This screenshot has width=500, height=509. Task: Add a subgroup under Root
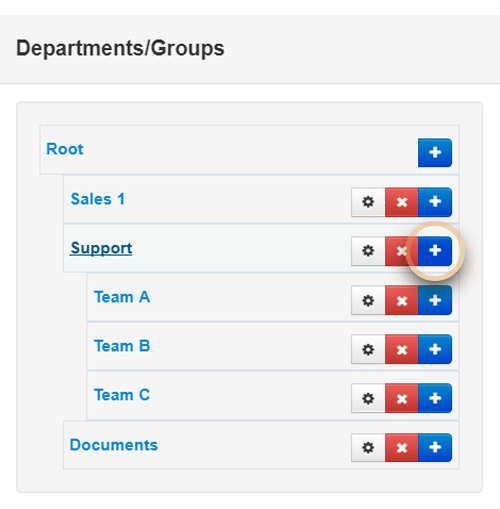(x=435, y=153)
